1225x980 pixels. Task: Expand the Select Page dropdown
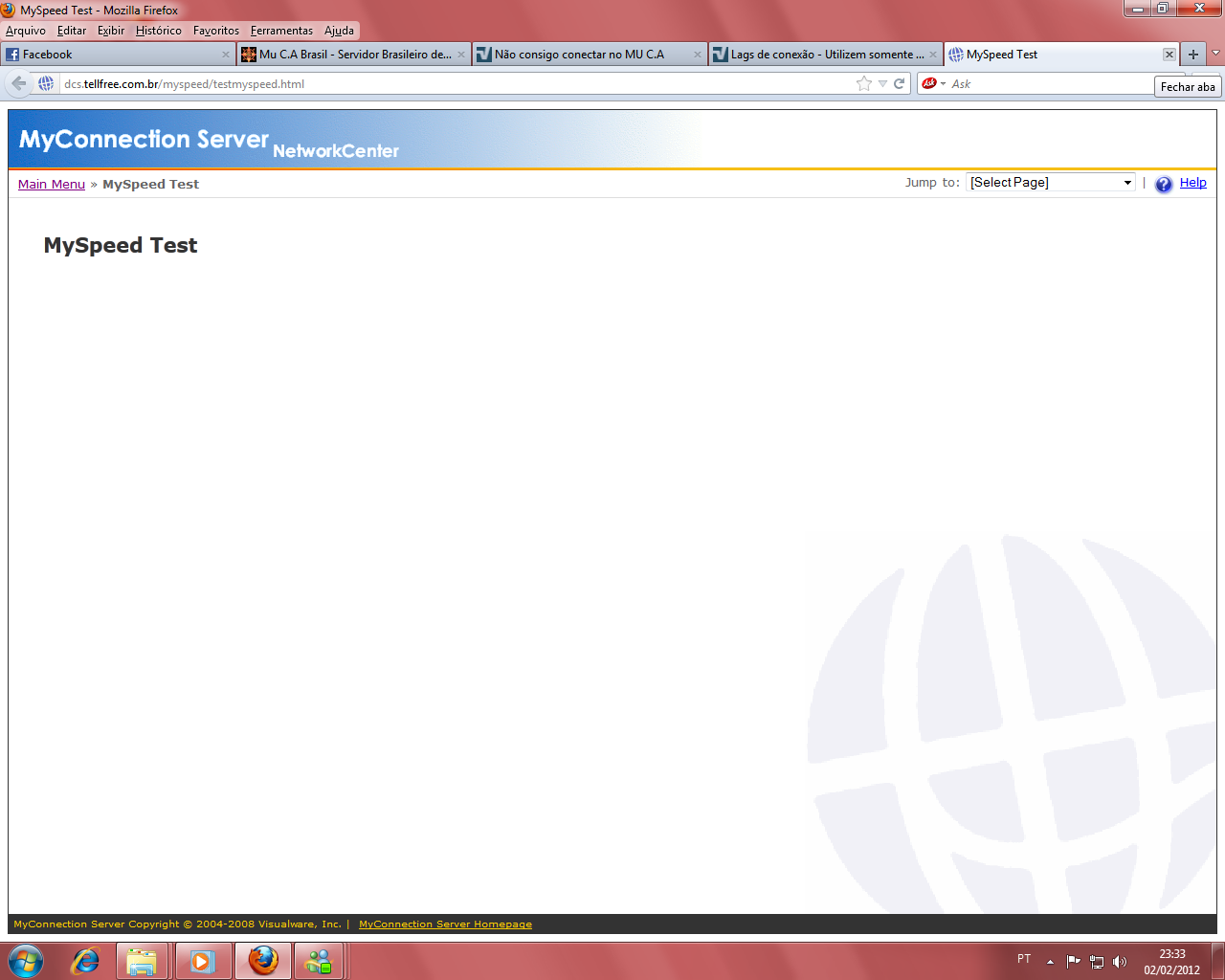[x=1127, y=183]
